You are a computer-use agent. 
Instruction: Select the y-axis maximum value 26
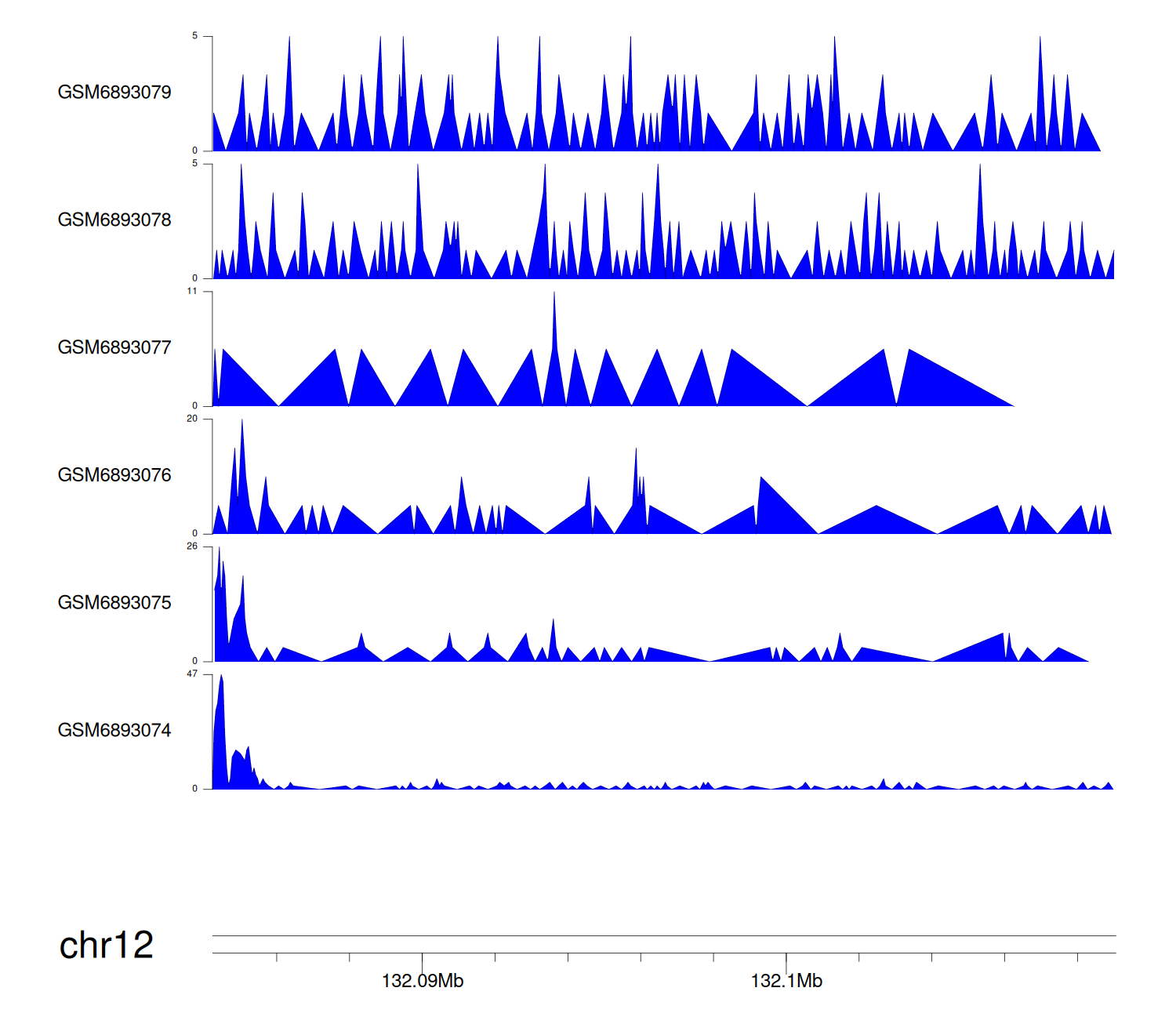pyautogui.click(x=192, y=547)
